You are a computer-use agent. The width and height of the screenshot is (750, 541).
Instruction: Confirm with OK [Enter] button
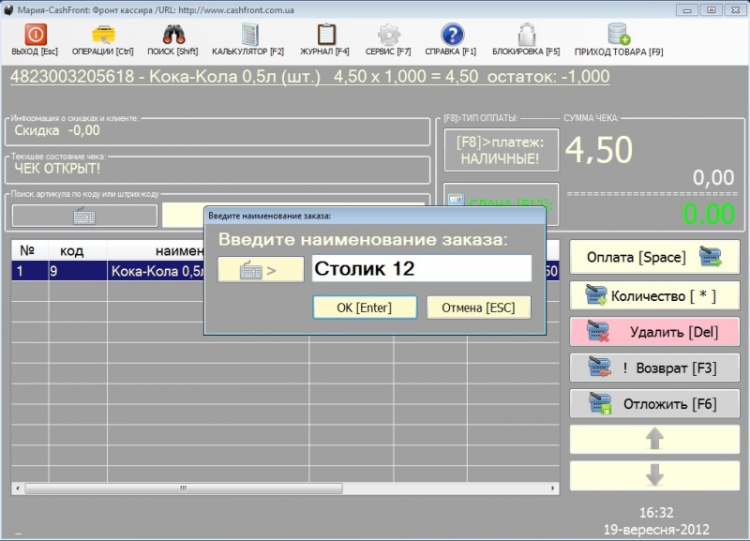[364, 307]
